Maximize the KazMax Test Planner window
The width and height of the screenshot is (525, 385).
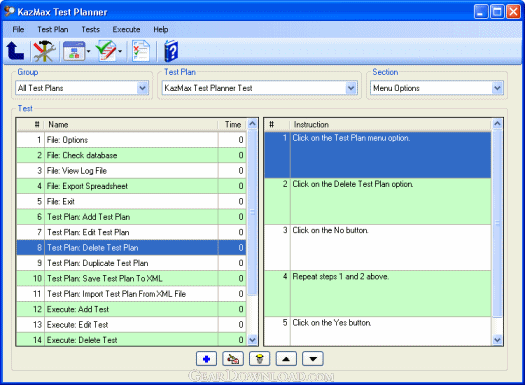pos(497,12)
